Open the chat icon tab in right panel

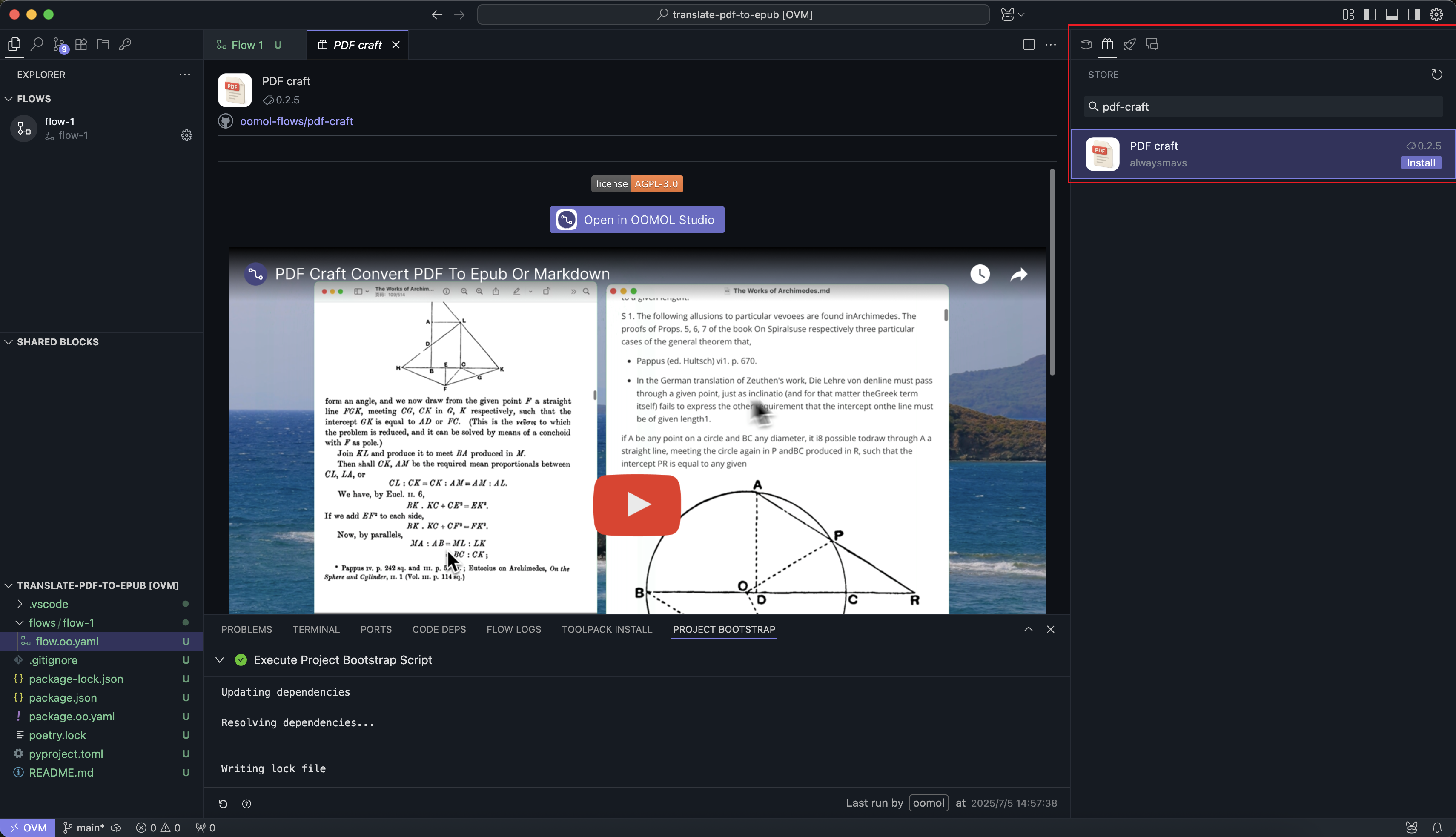click(x=1152, y=44)
